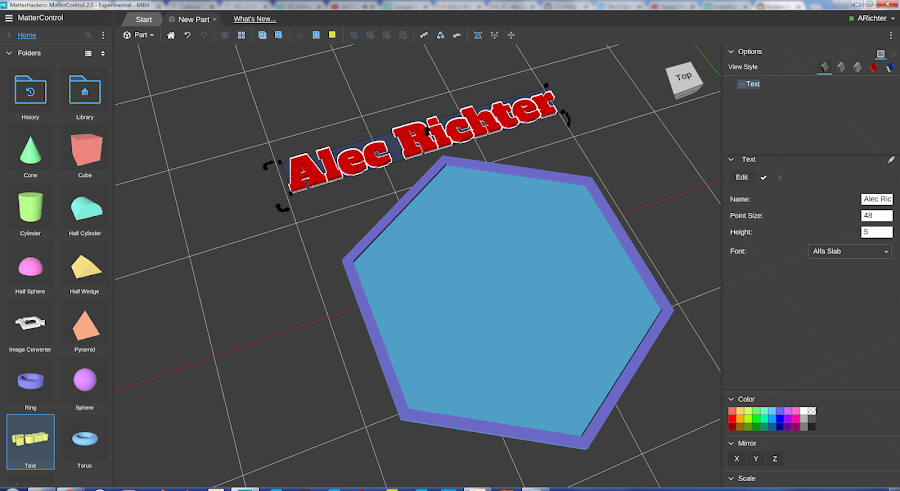
Task: Select the red materials view style
Action: (874, 67)
